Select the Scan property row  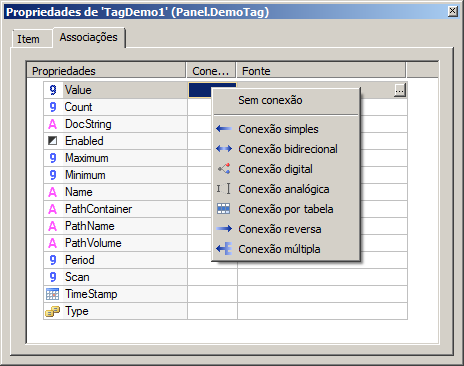coord(115,277)
